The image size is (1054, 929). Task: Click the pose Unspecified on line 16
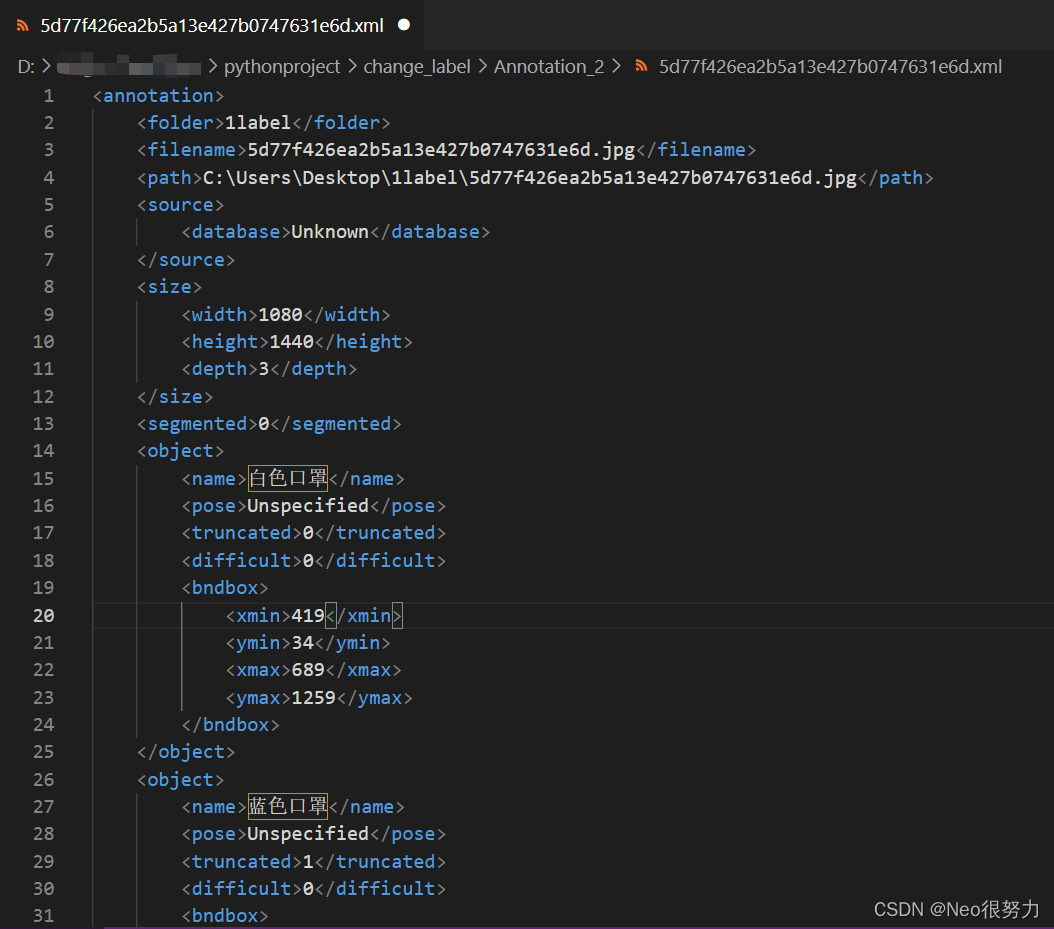(x=308, y=506)
